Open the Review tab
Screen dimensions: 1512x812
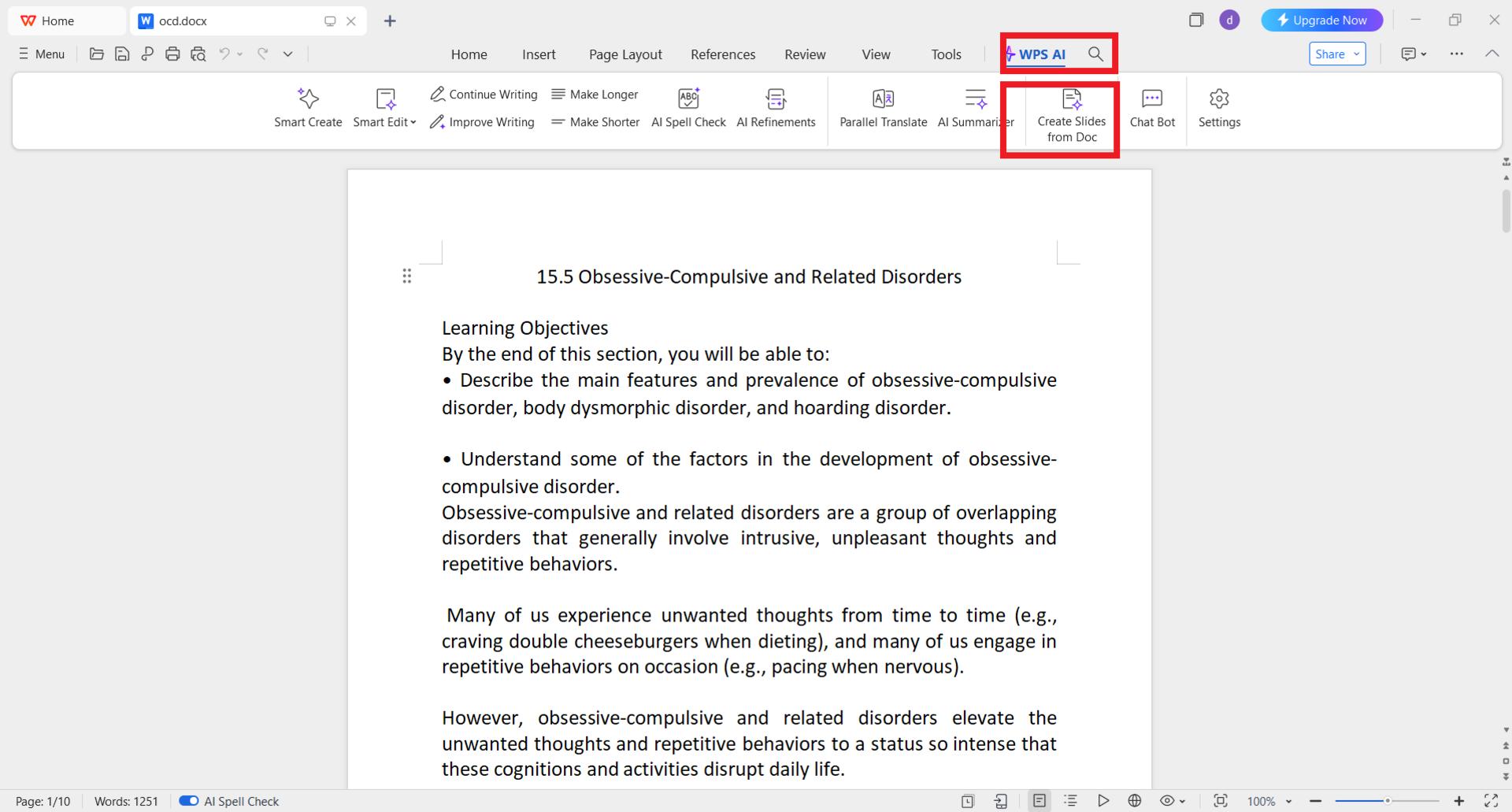coord(805,54)
